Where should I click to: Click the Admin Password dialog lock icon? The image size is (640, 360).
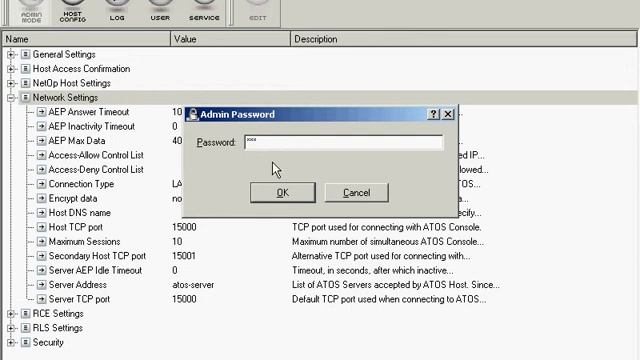point(193,114)
